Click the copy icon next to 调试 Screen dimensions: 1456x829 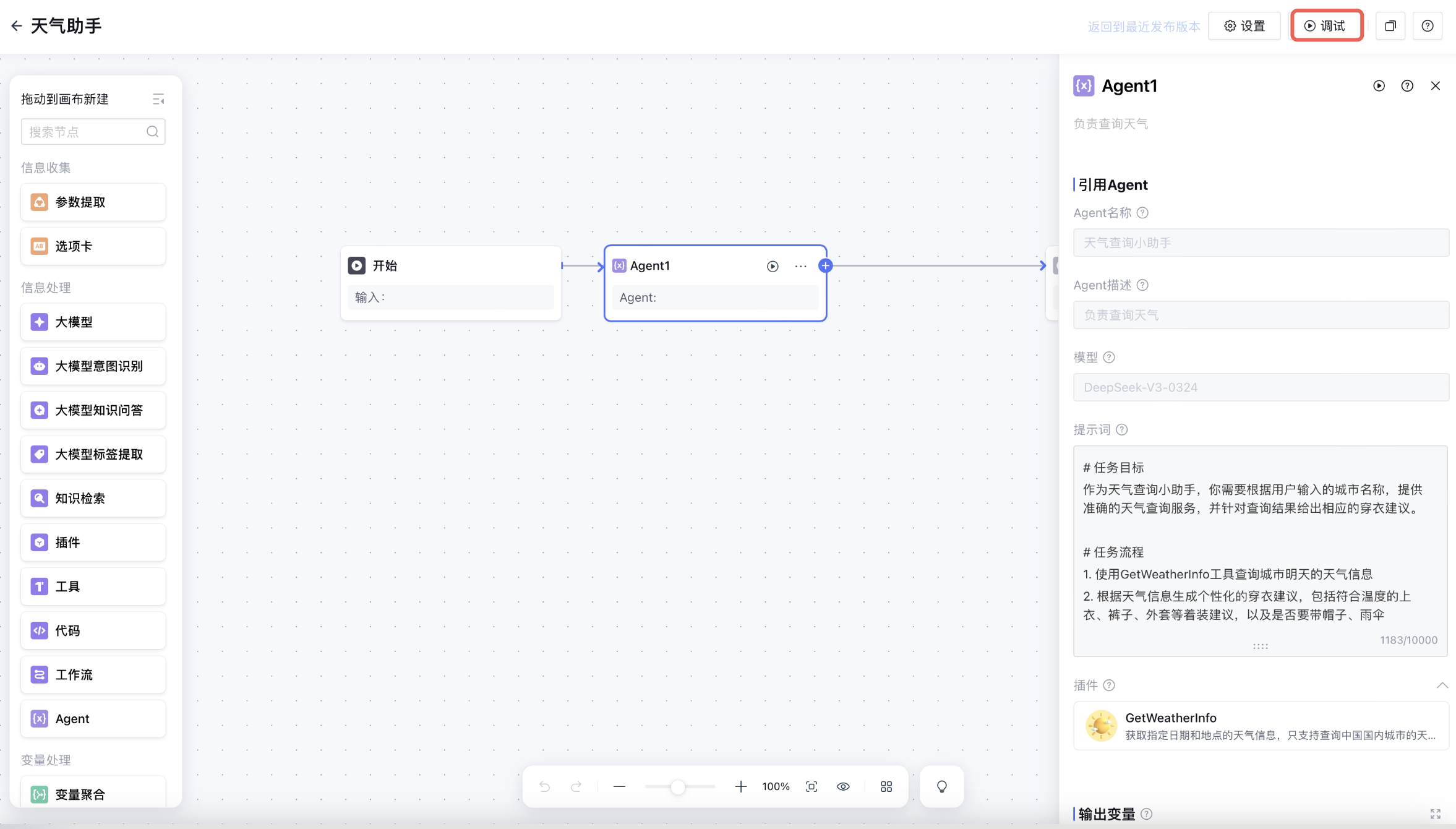click(1390, 26)
